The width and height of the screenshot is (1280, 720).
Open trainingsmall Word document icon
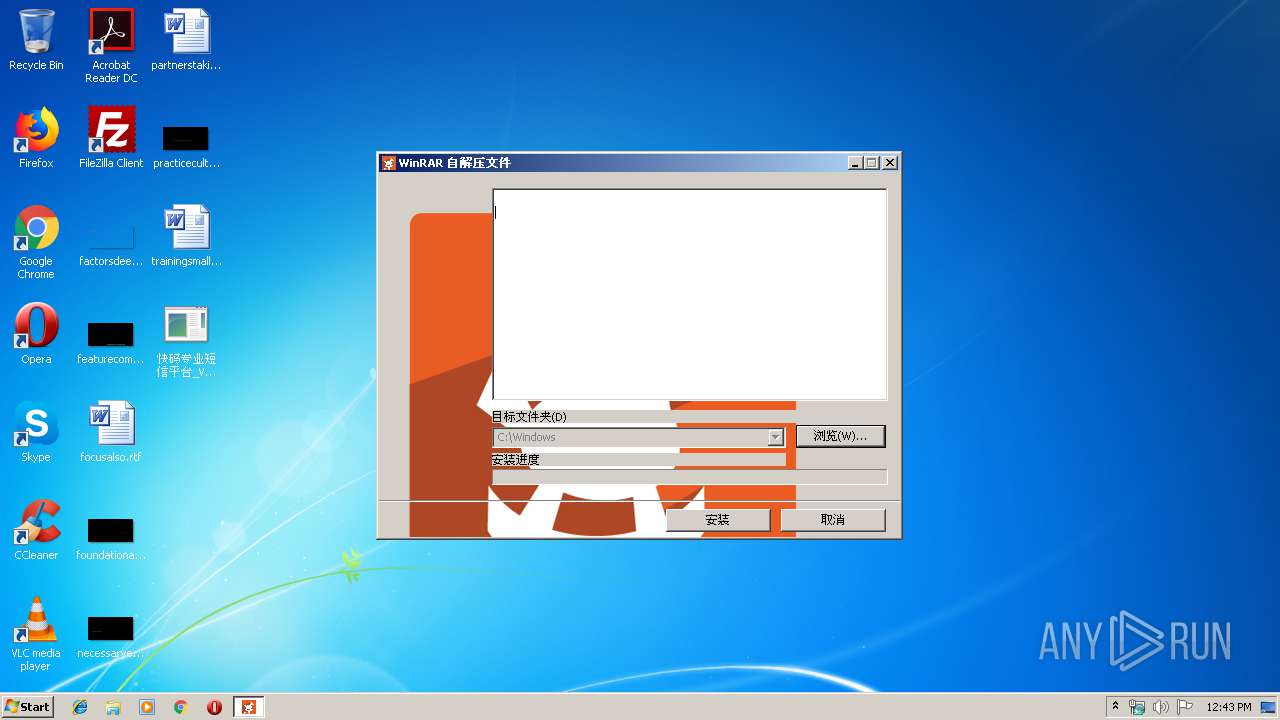(x=186, y=236)
